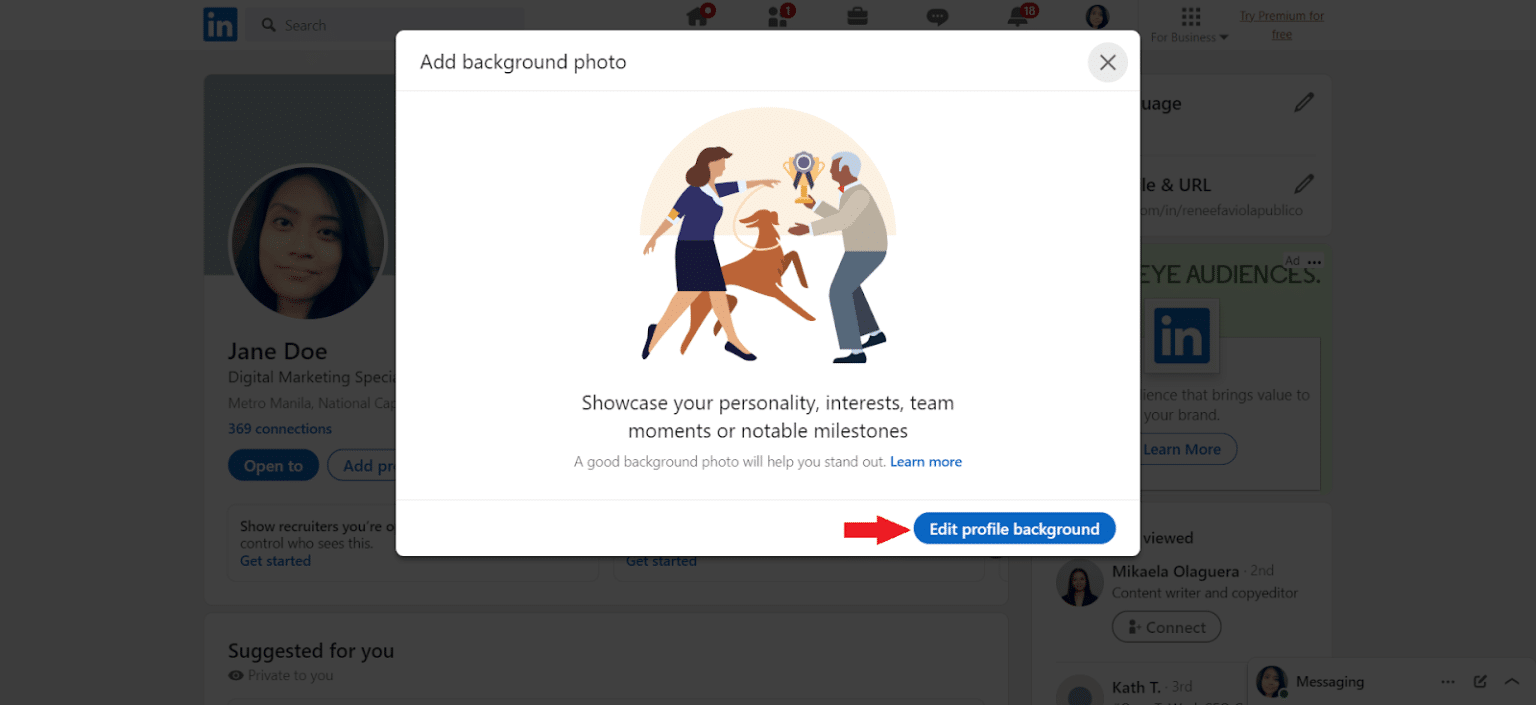Viewport: 1536px width, 705px height.
Task: Connect with Mikaela Olaguera
Action: [1166, 627]
